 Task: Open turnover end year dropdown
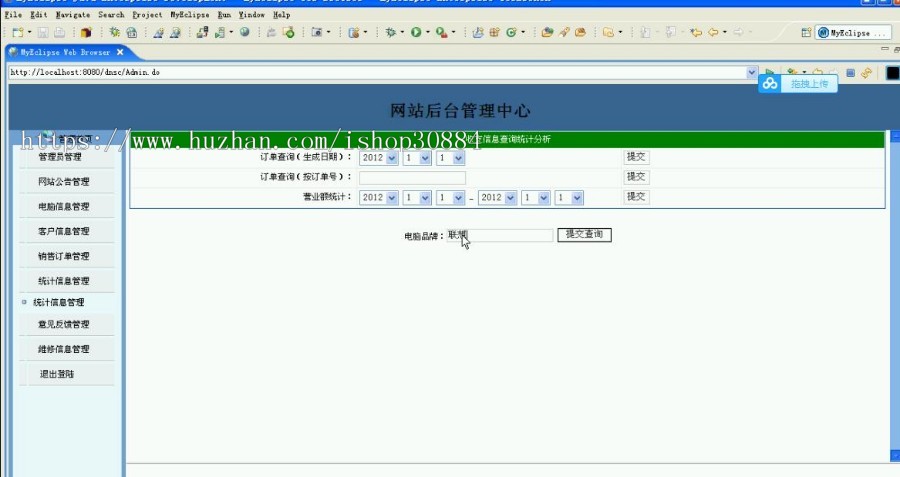pyautogui.click(x=510, y=197)
